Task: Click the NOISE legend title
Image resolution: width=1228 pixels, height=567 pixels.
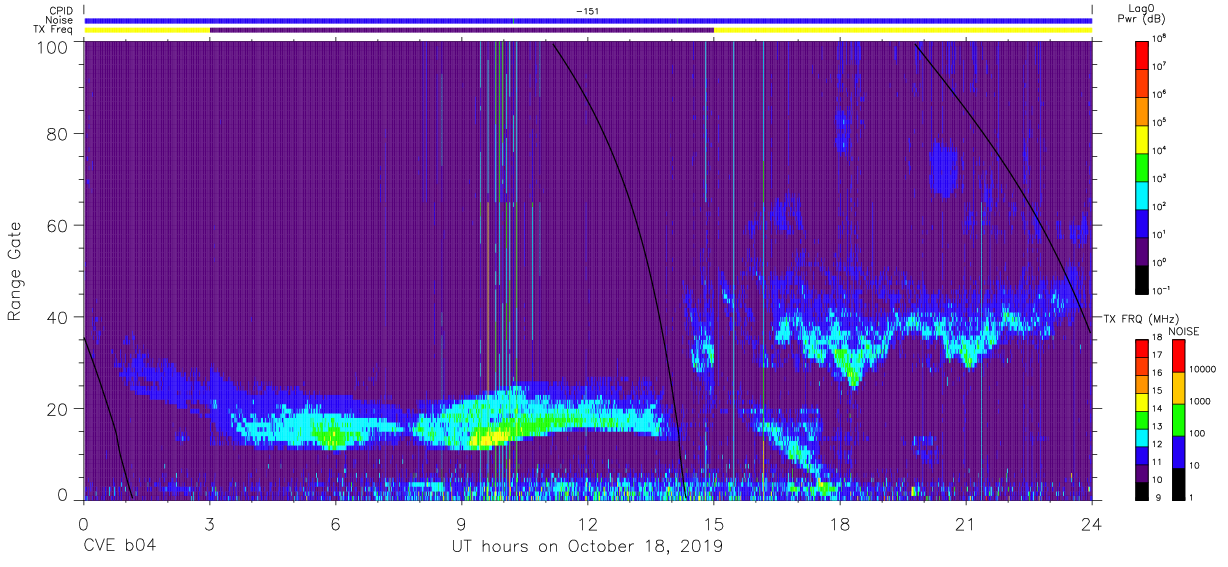Action: tap(1185, 330)
